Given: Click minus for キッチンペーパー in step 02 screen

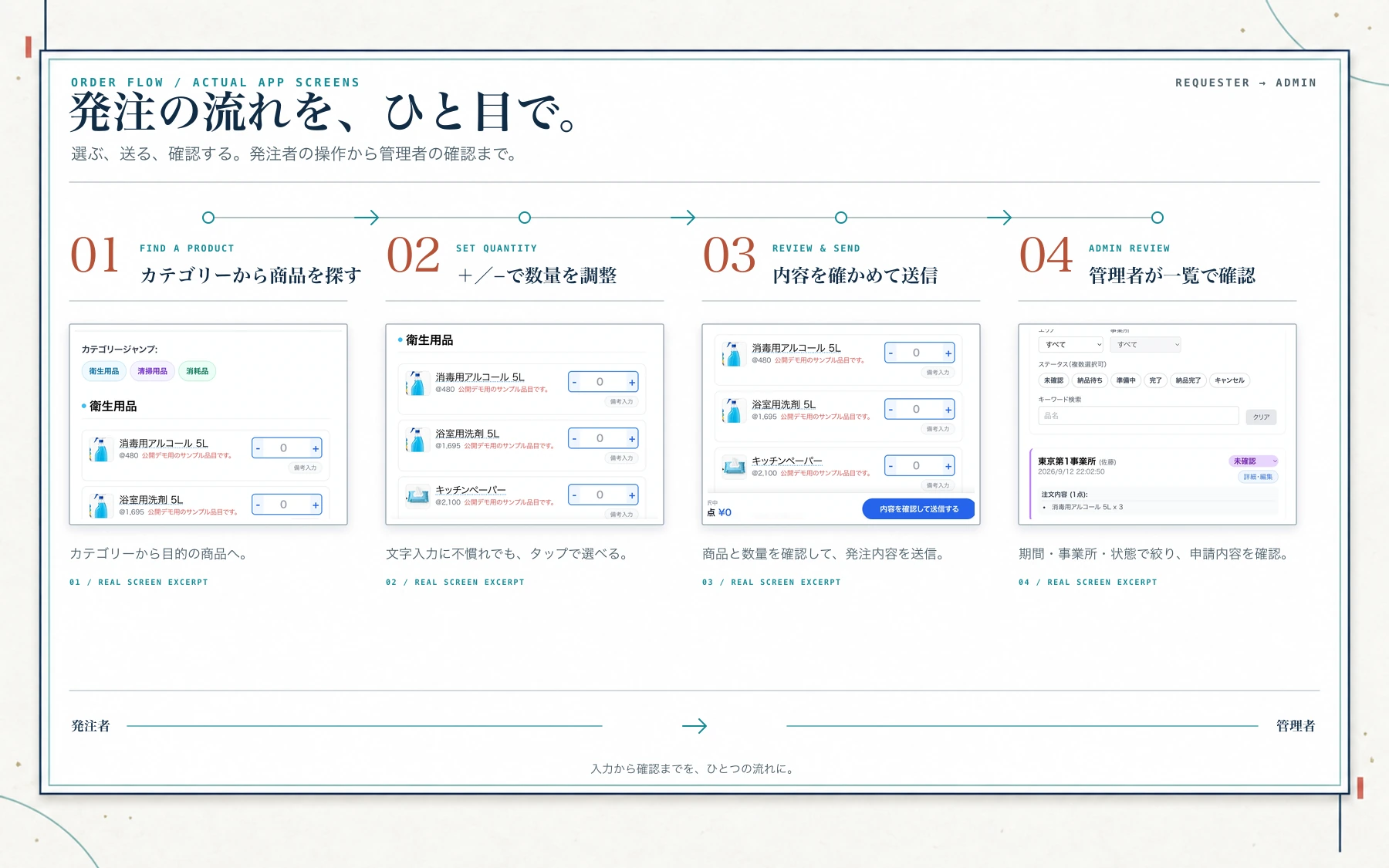Looking at the screenshot, I should click(575, 495).
